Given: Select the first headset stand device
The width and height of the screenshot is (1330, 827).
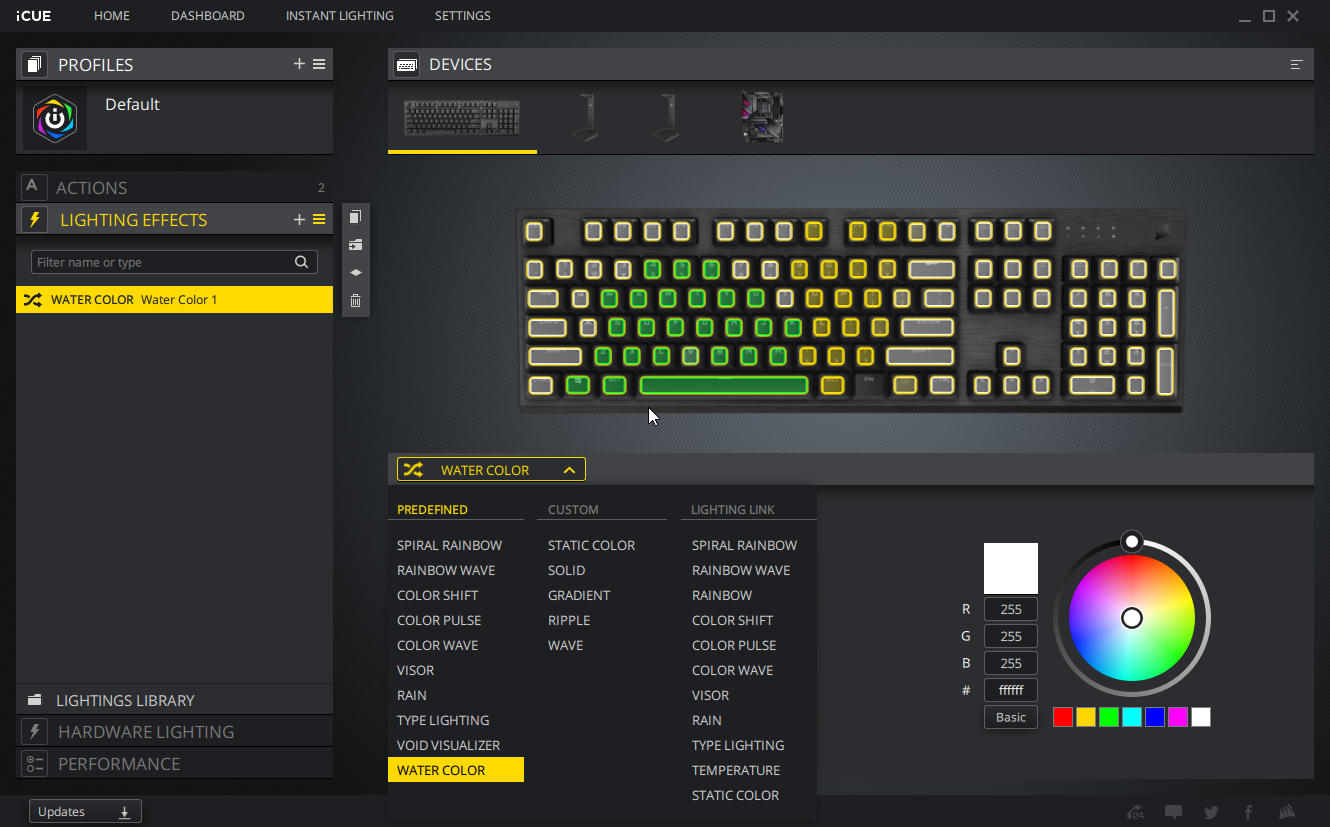Looking at the screenshot, I should click(584, 118).
